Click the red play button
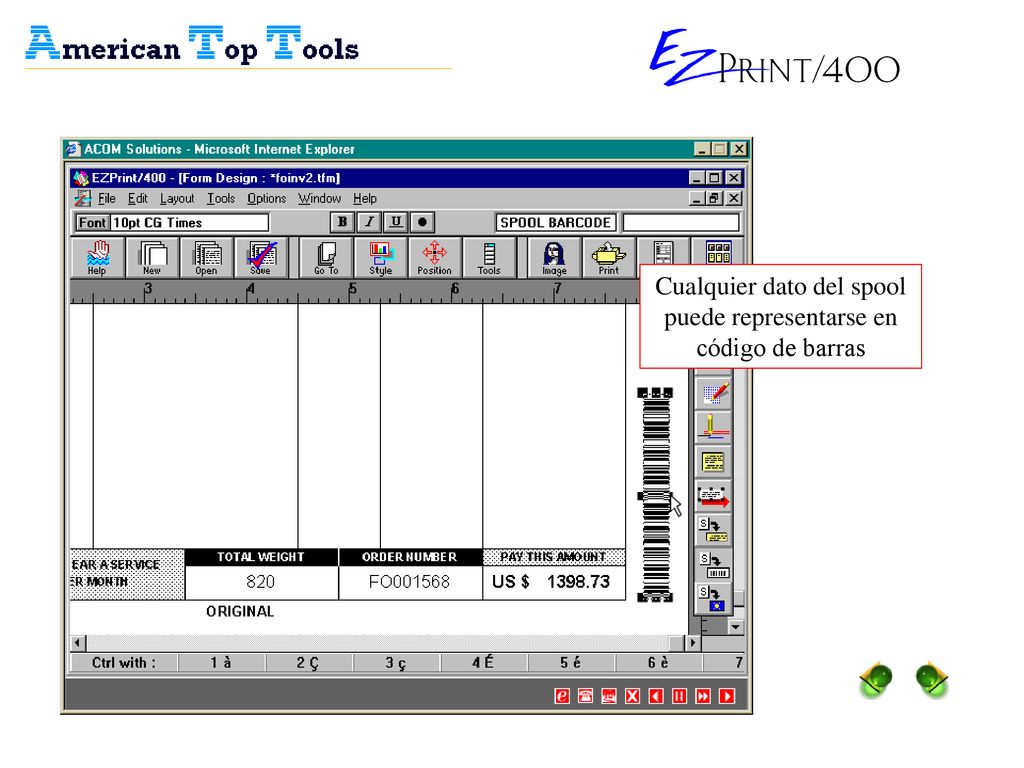 click(726, 696)
